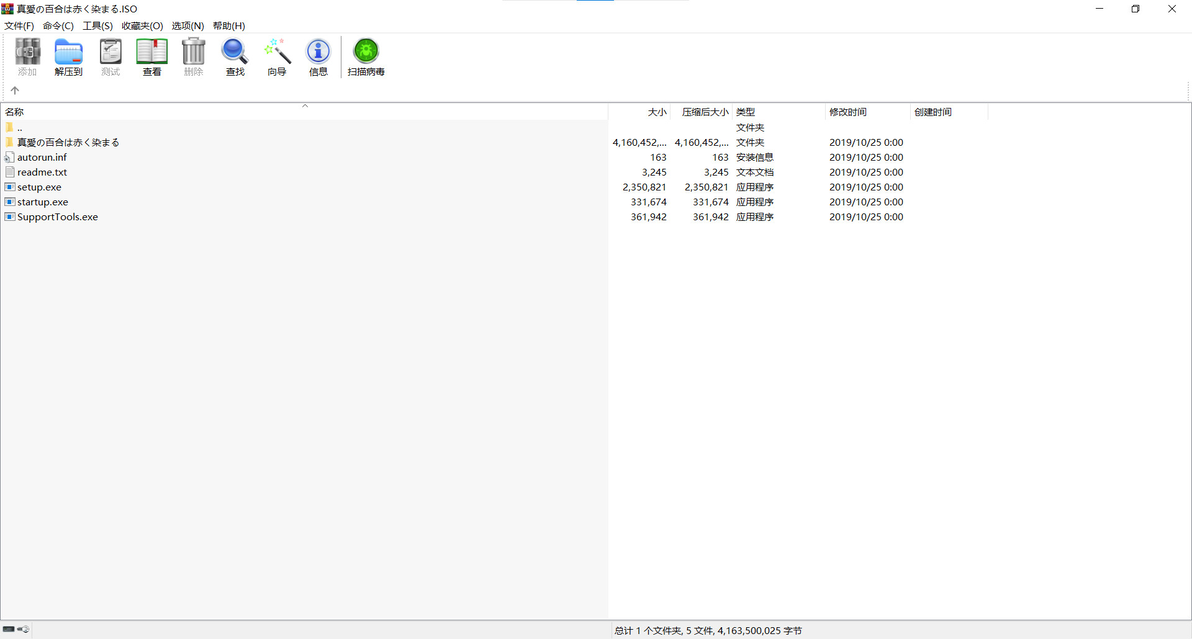Click the SupportTools.exe application icon

[9, 217]
